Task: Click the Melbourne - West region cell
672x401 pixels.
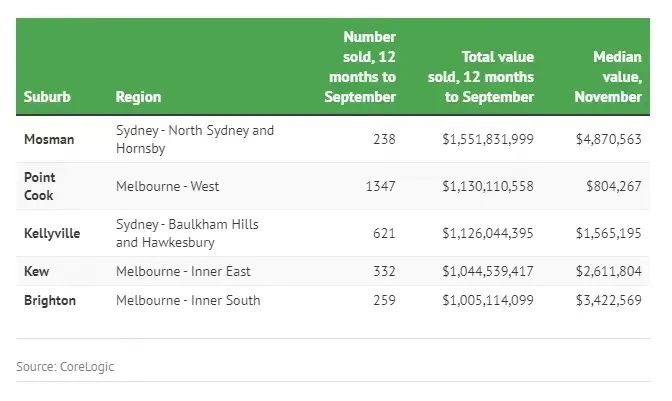Action: (x=167, y=186)
